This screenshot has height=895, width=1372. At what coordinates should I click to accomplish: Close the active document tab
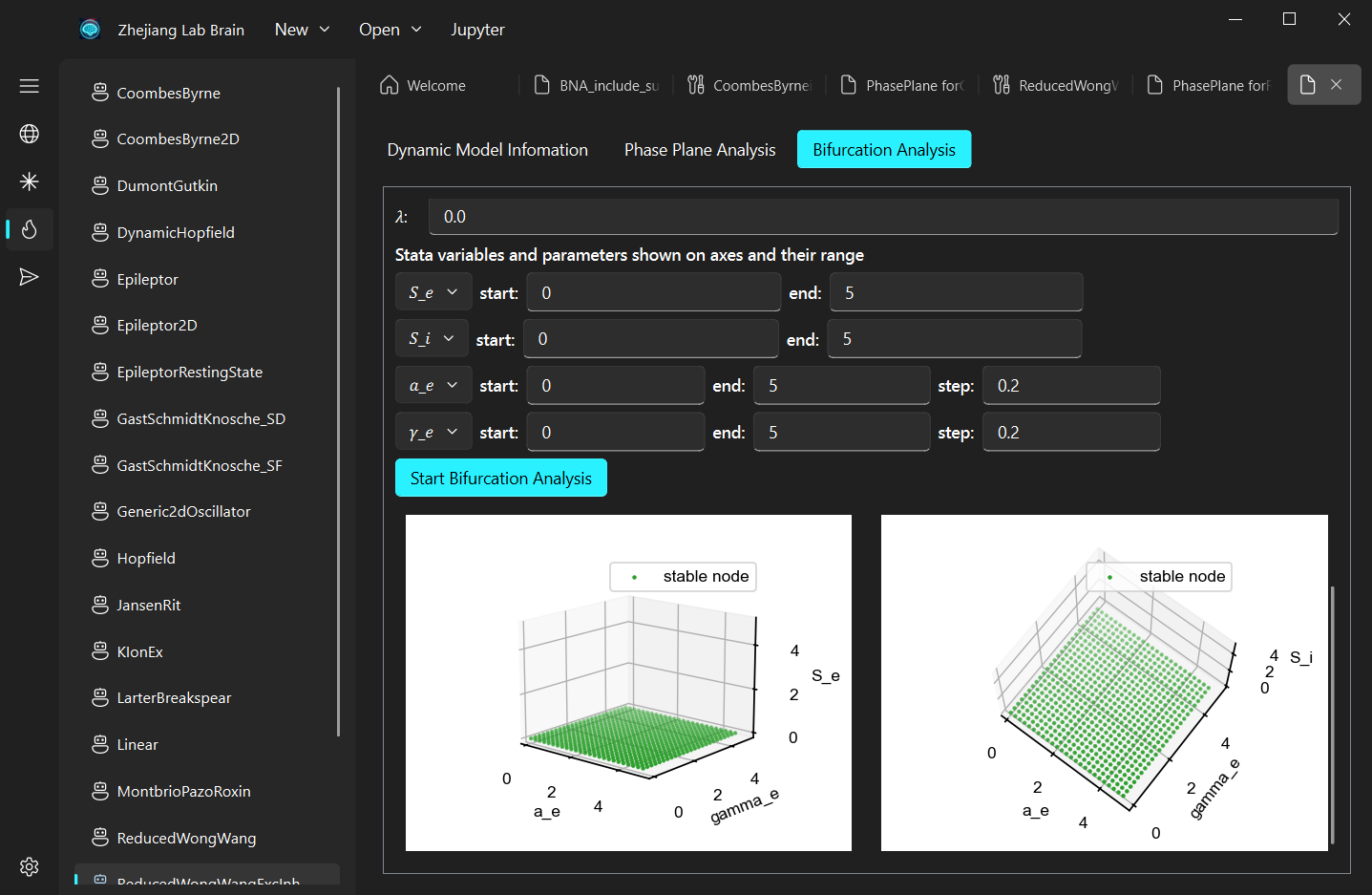click(x=1337, y=85)
